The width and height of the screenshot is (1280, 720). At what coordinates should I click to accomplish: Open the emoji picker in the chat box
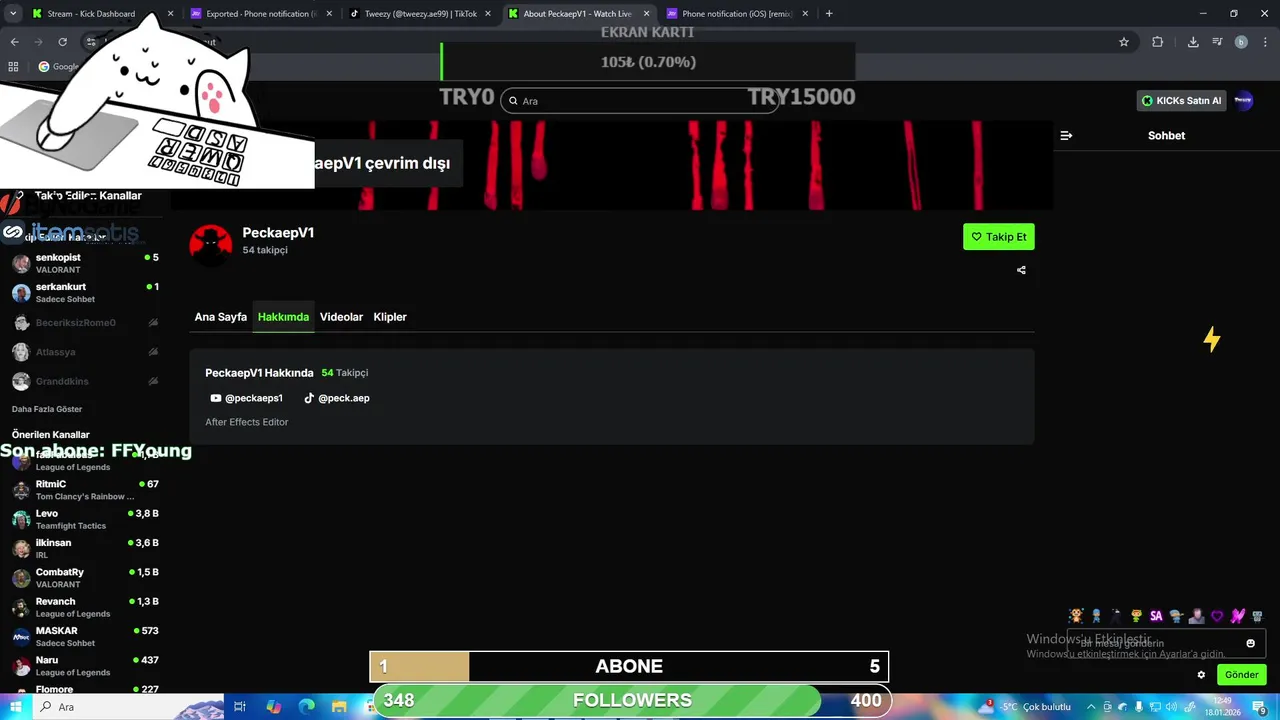pos(1250,643)
